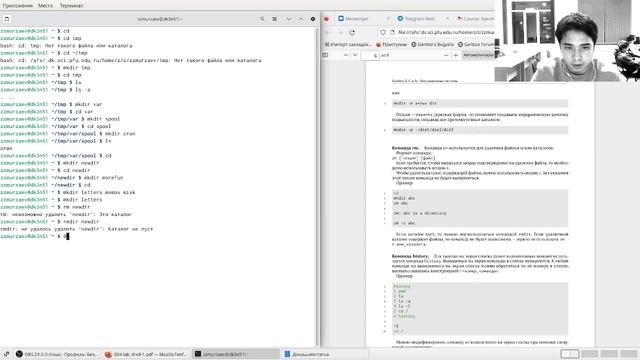Reload the page in Firefox

[352, 32]
